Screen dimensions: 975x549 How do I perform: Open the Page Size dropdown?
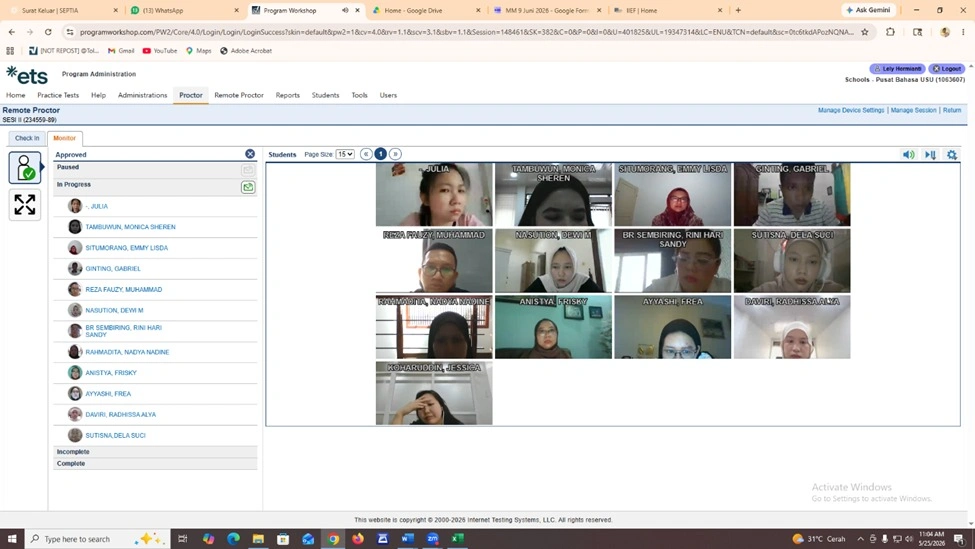tap(345, 154)
